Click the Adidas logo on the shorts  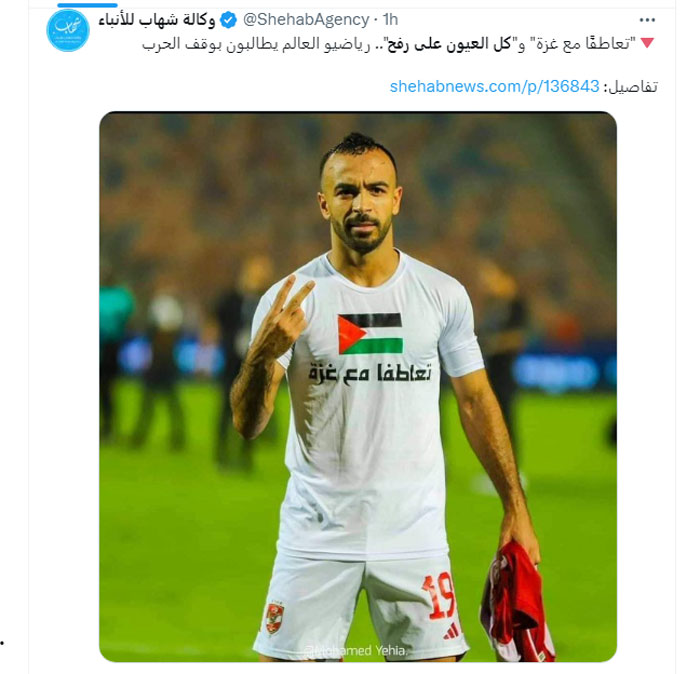[451, 631]
